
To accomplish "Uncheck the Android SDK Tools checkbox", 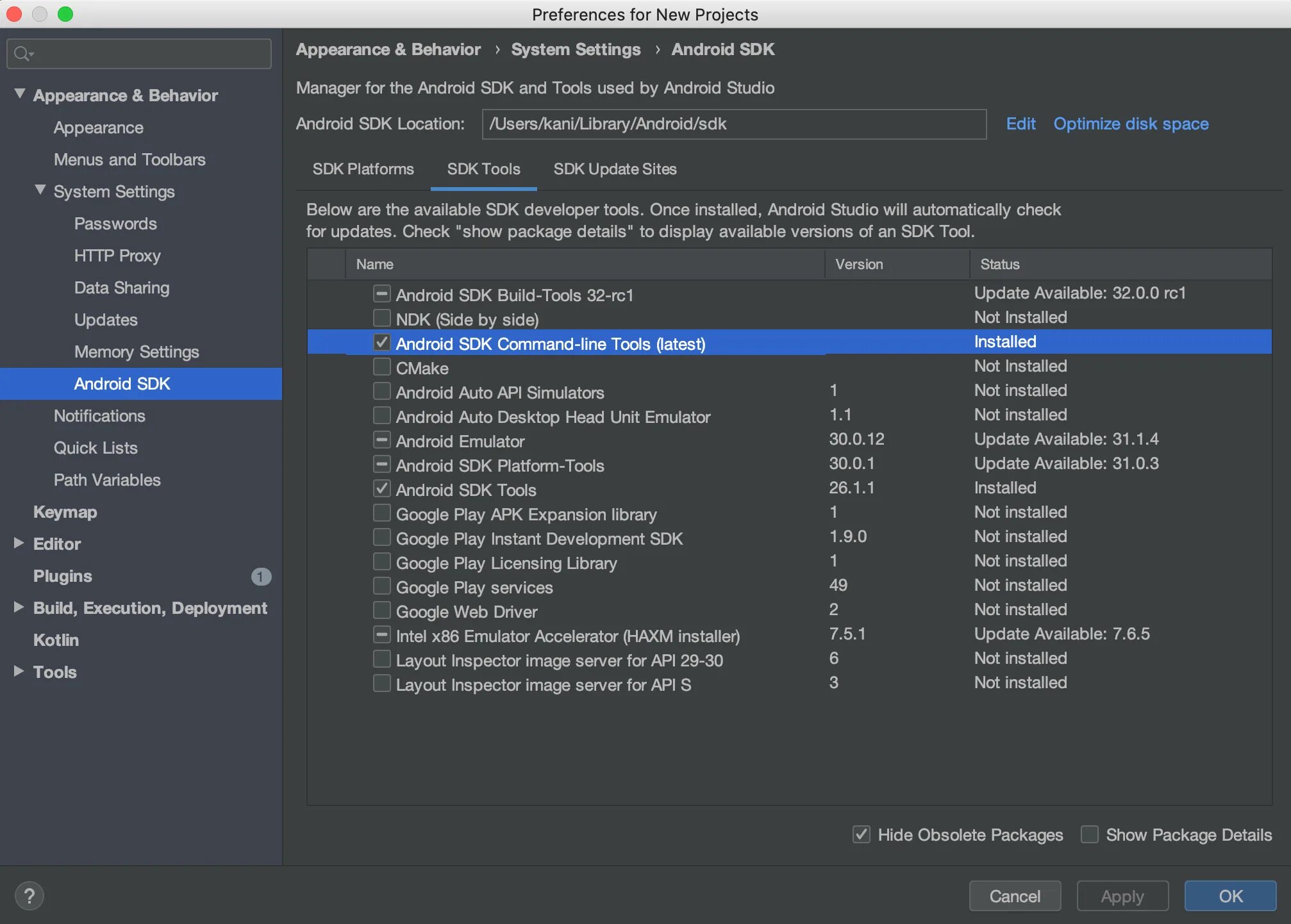I will [382, 489].
